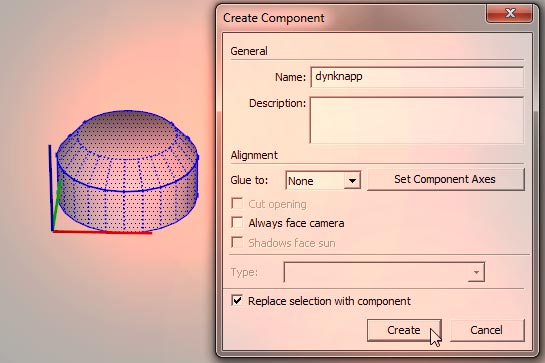Expand the Glue to dropdown arrow

(352, 180)
